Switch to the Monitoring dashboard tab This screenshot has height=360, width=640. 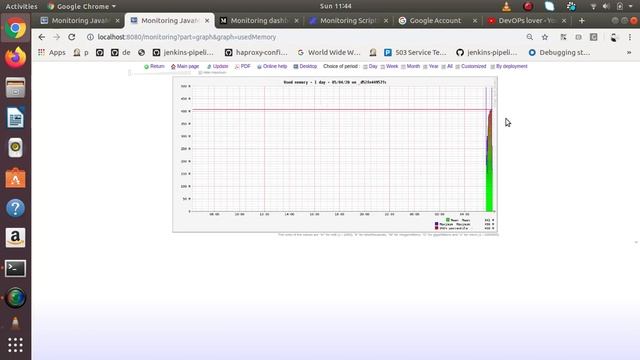click(x=259, y=20)
